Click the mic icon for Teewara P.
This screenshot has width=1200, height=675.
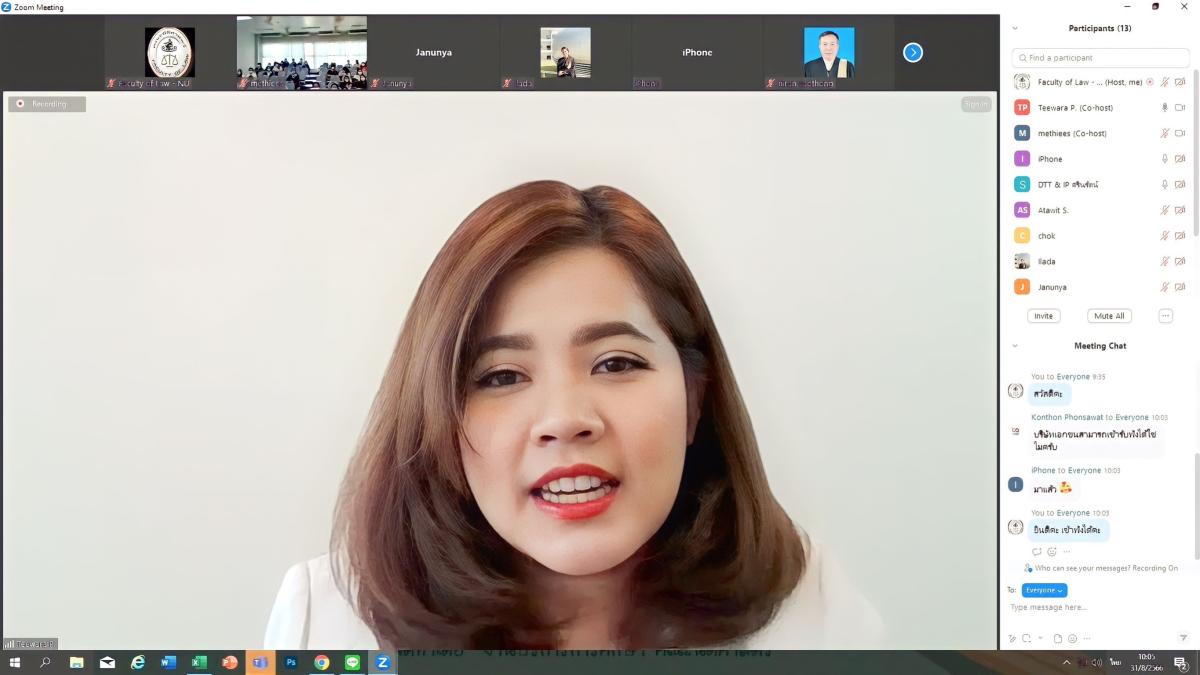(x=1164, y=108)
